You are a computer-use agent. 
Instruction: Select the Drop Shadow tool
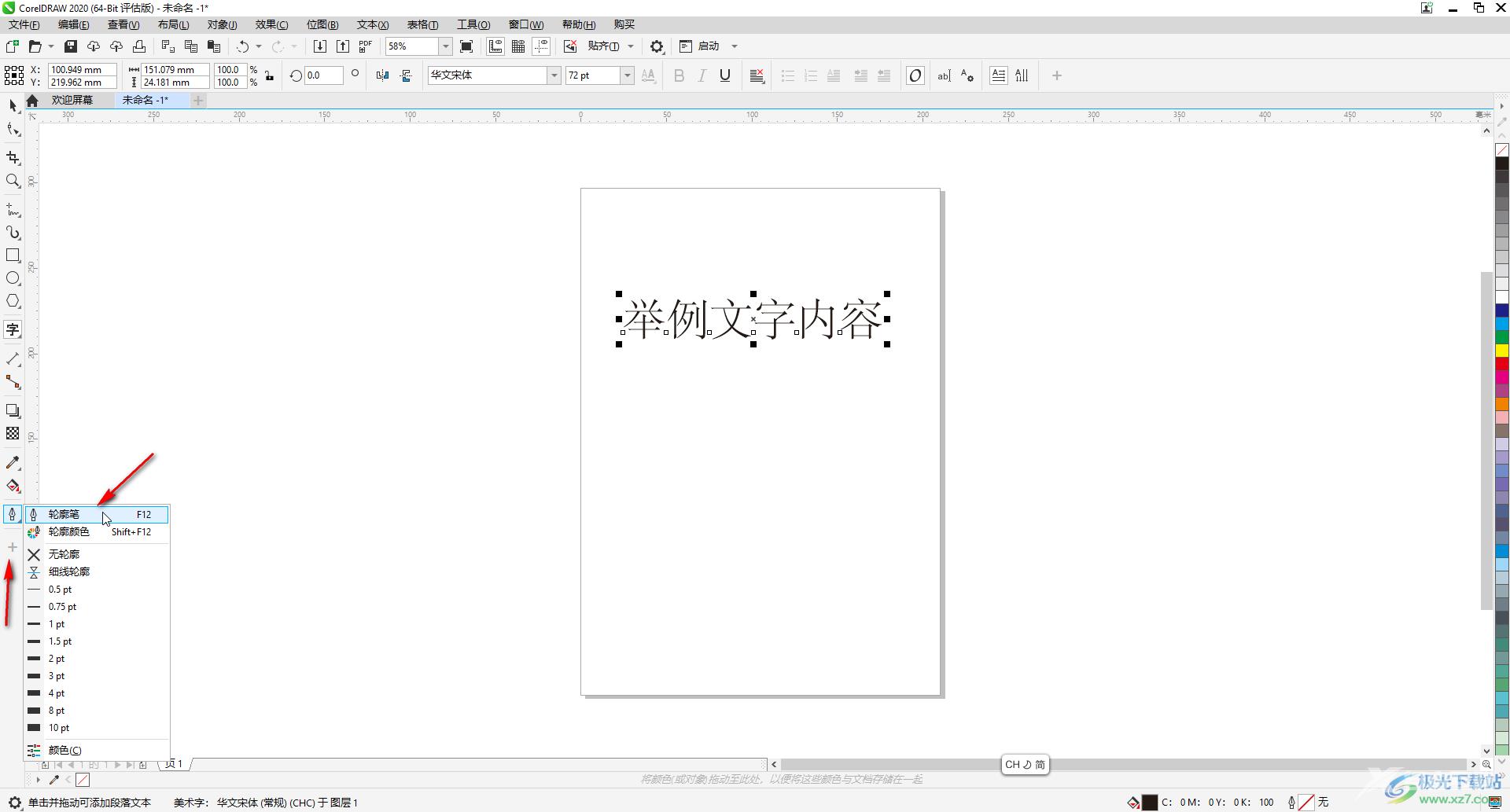[x=13, y=410]
